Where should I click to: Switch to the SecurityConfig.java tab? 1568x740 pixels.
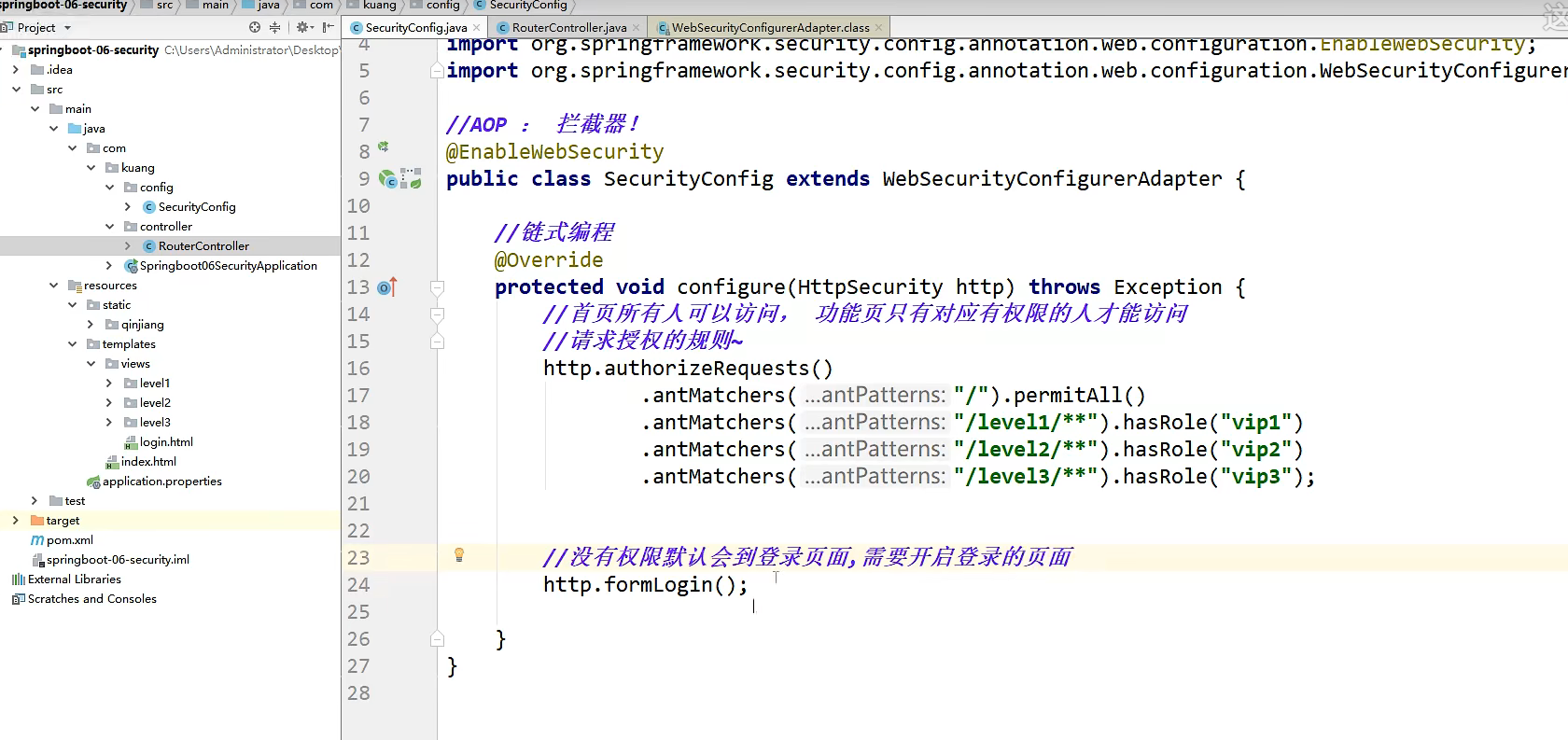click(x=415, y=28)
